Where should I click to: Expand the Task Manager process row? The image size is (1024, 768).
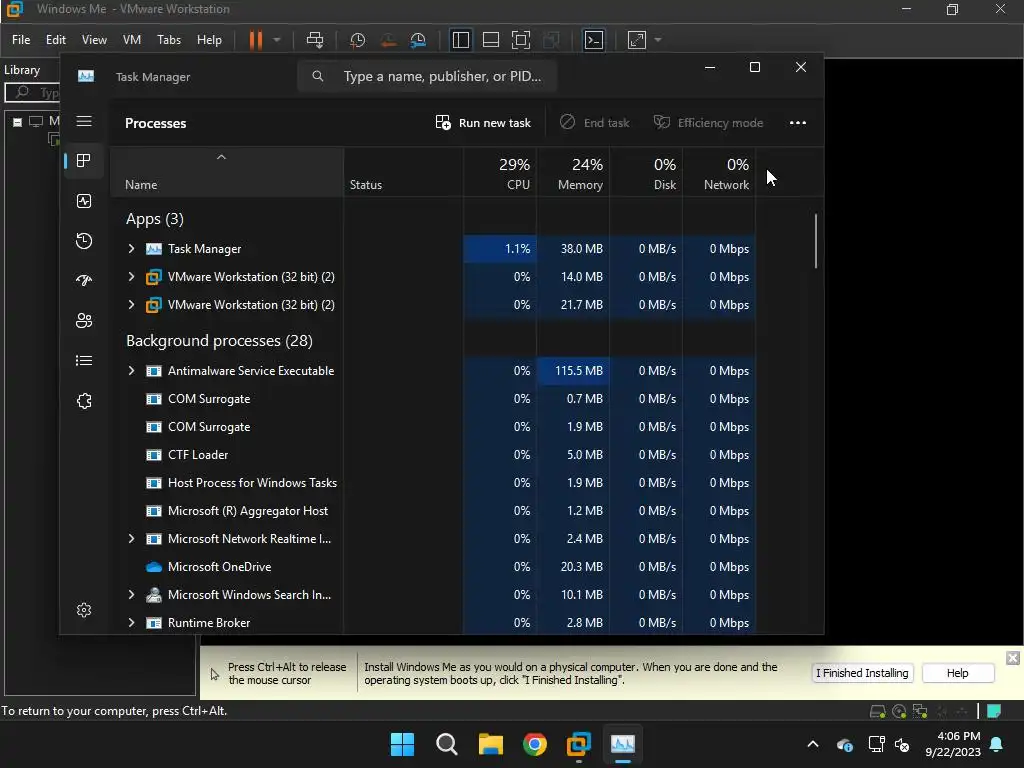pos(131,249)
